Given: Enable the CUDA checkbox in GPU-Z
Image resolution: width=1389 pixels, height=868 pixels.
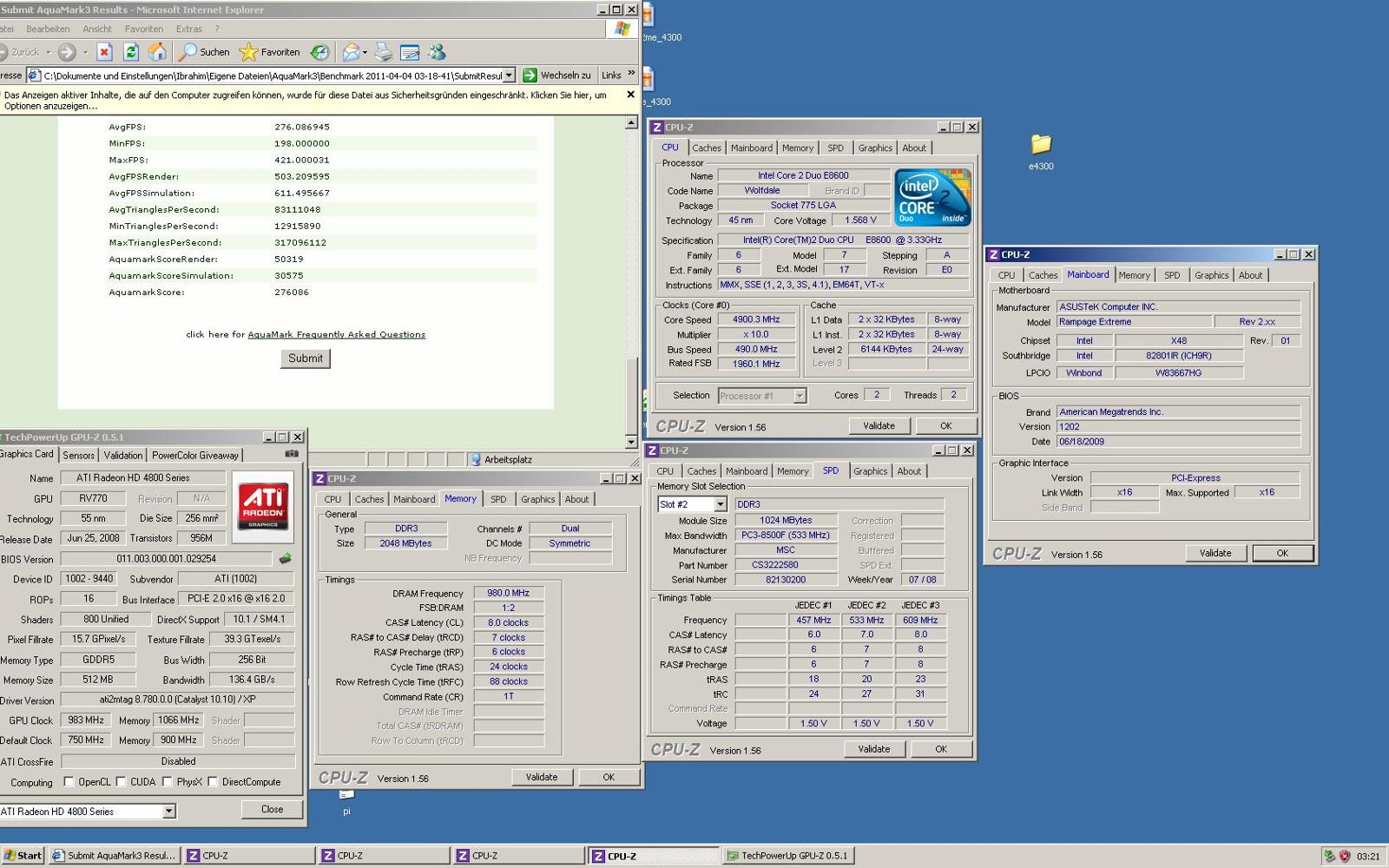Looking at the screenshot, I should (x=121, y=782).
